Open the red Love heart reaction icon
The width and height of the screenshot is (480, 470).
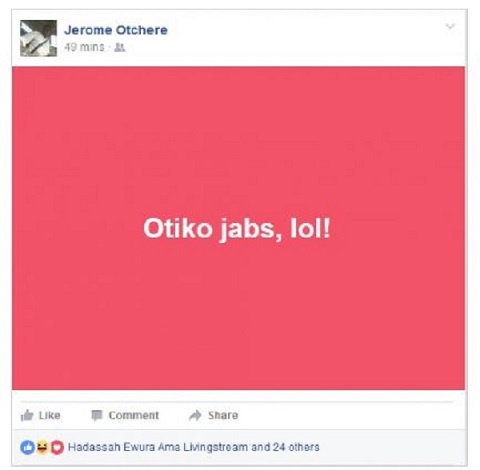57,447
